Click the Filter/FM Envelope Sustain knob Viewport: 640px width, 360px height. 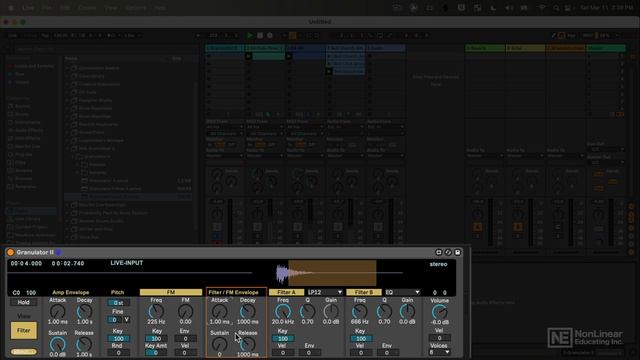[x=219, y=344]
